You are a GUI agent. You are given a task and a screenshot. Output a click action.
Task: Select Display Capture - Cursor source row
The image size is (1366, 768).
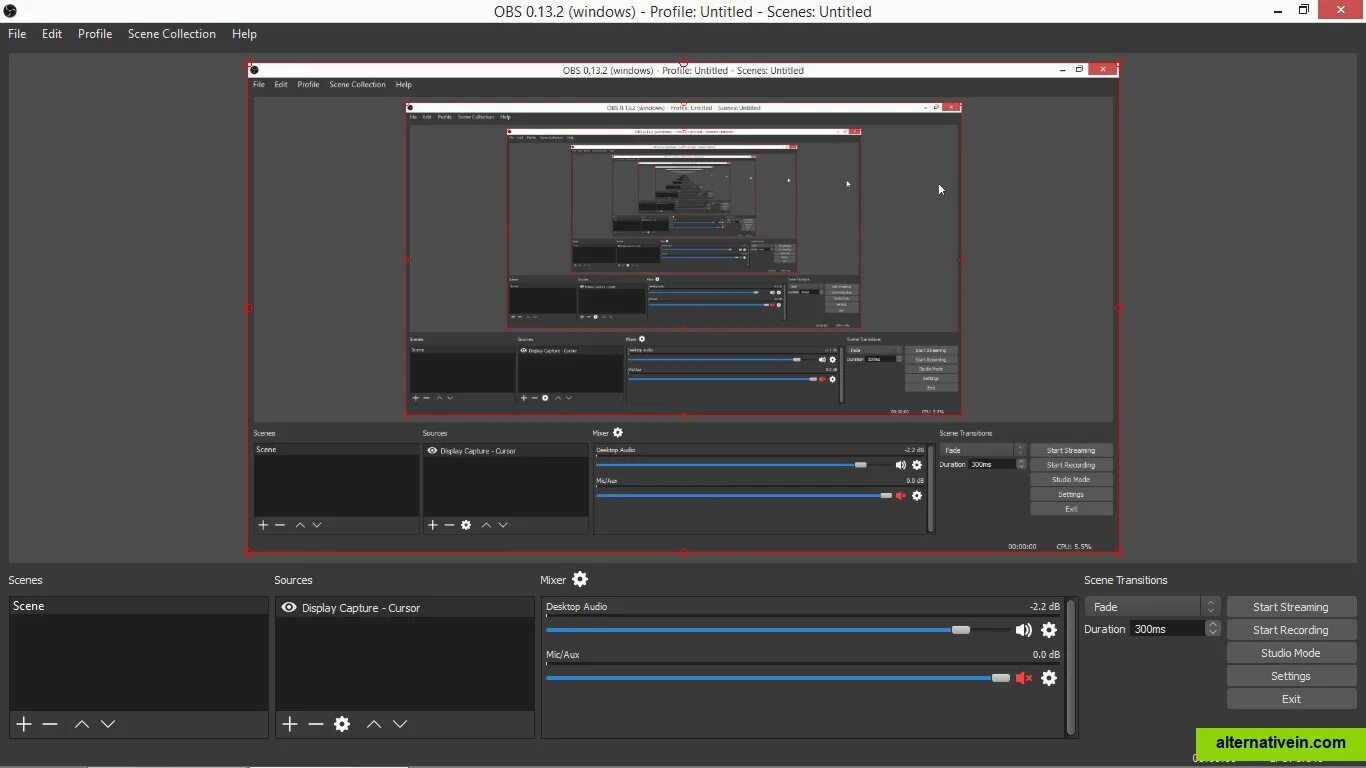click(405, 607)
